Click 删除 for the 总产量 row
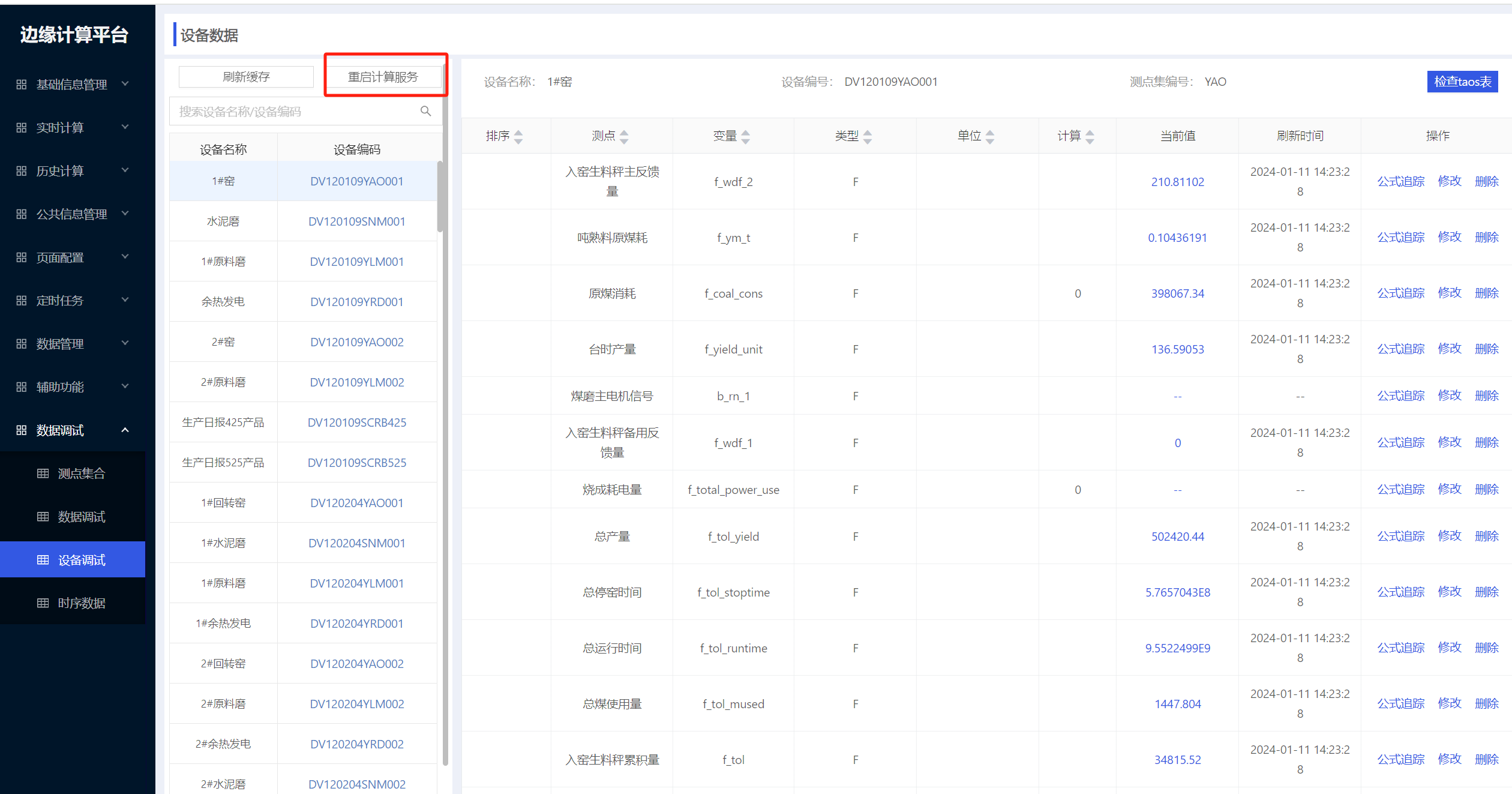 click(x=1487, y=536)
